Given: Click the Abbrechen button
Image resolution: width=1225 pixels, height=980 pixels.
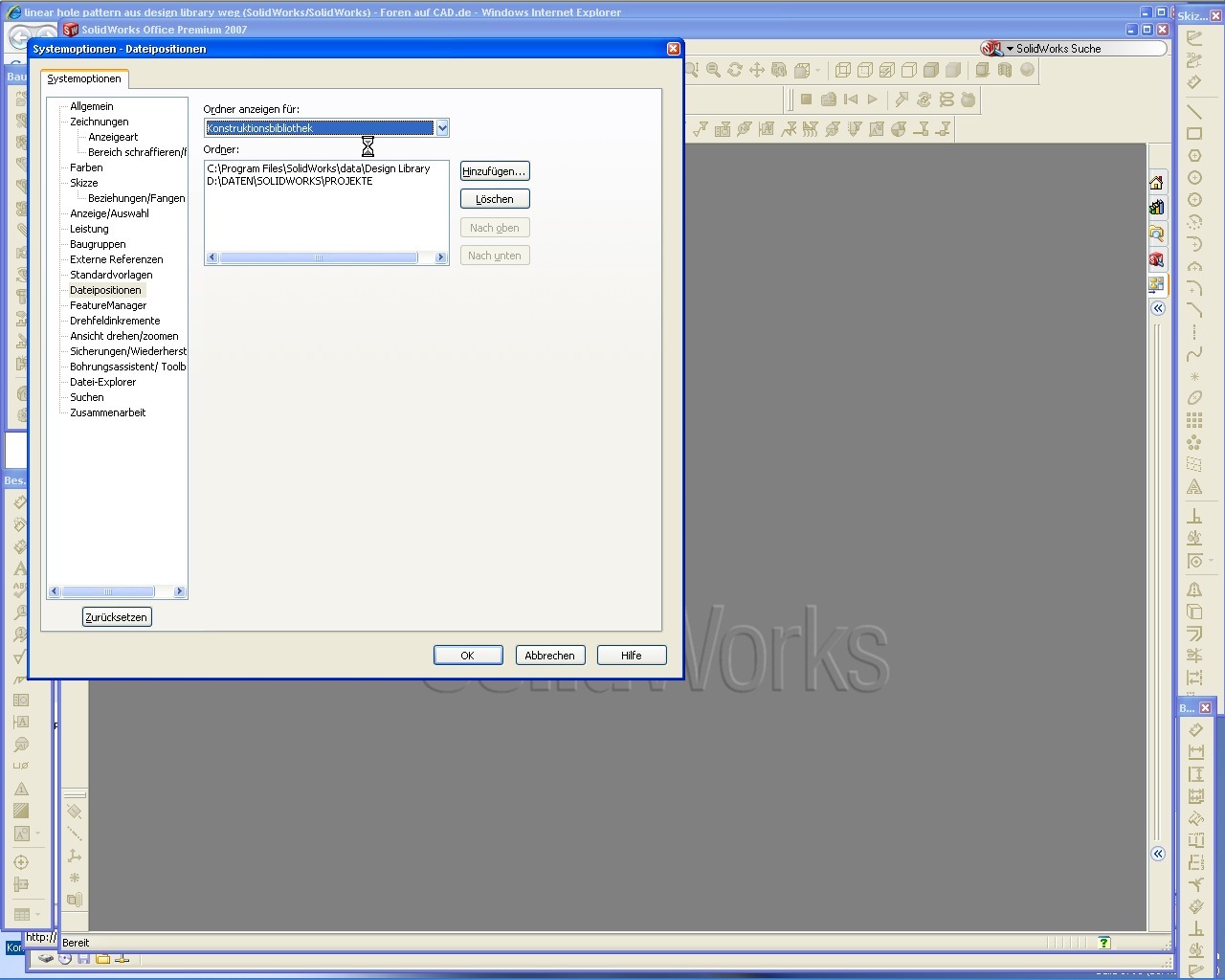Looking at the screenshot, I should tap(550, 656).
